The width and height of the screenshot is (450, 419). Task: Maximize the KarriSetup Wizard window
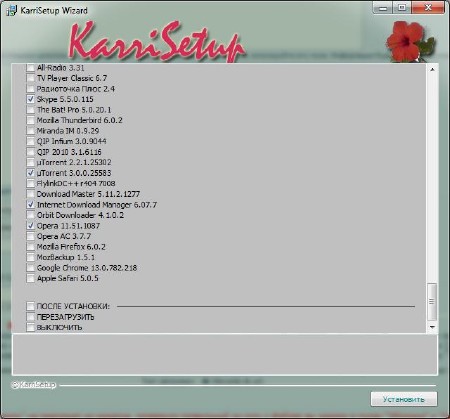[x=402, y=8]
